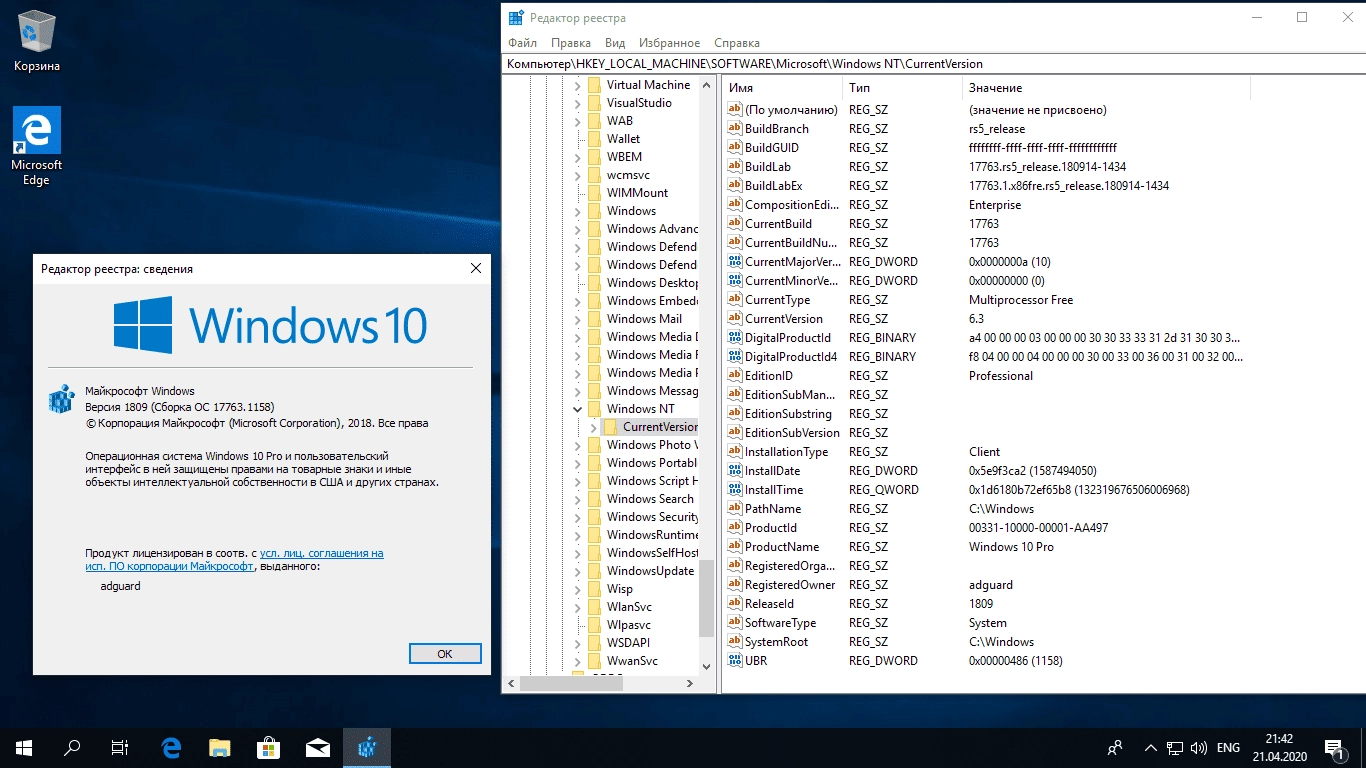1366x768 pixels.
Task: Open File Explorer from the taskbar
Action: (220, 747)
